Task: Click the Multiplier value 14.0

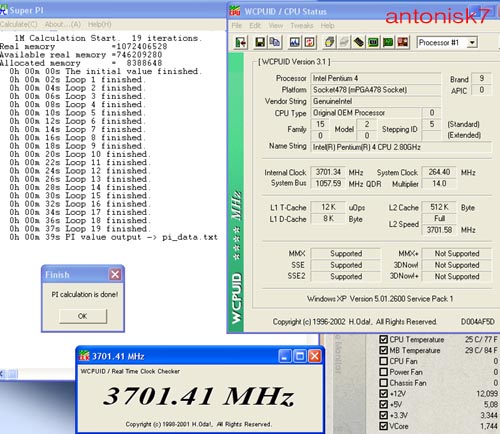Action: tap(439, 183)
